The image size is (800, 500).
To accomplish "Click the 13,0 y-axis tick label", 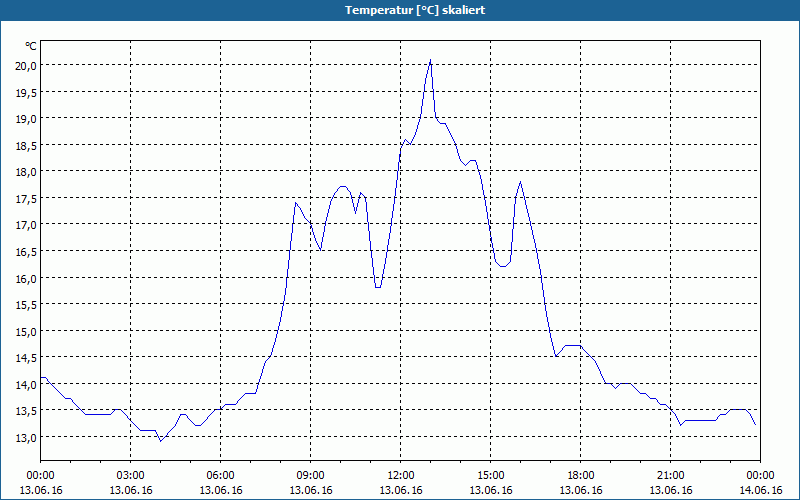I will (26, 437).
